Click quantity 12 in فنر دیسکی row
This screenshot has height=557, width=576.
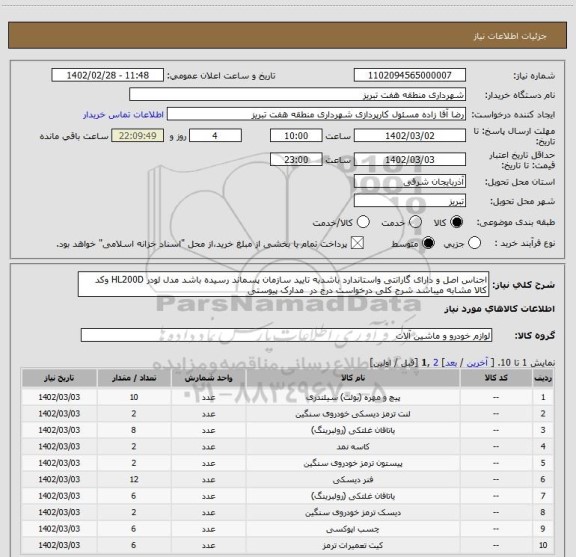coord(134,479)
